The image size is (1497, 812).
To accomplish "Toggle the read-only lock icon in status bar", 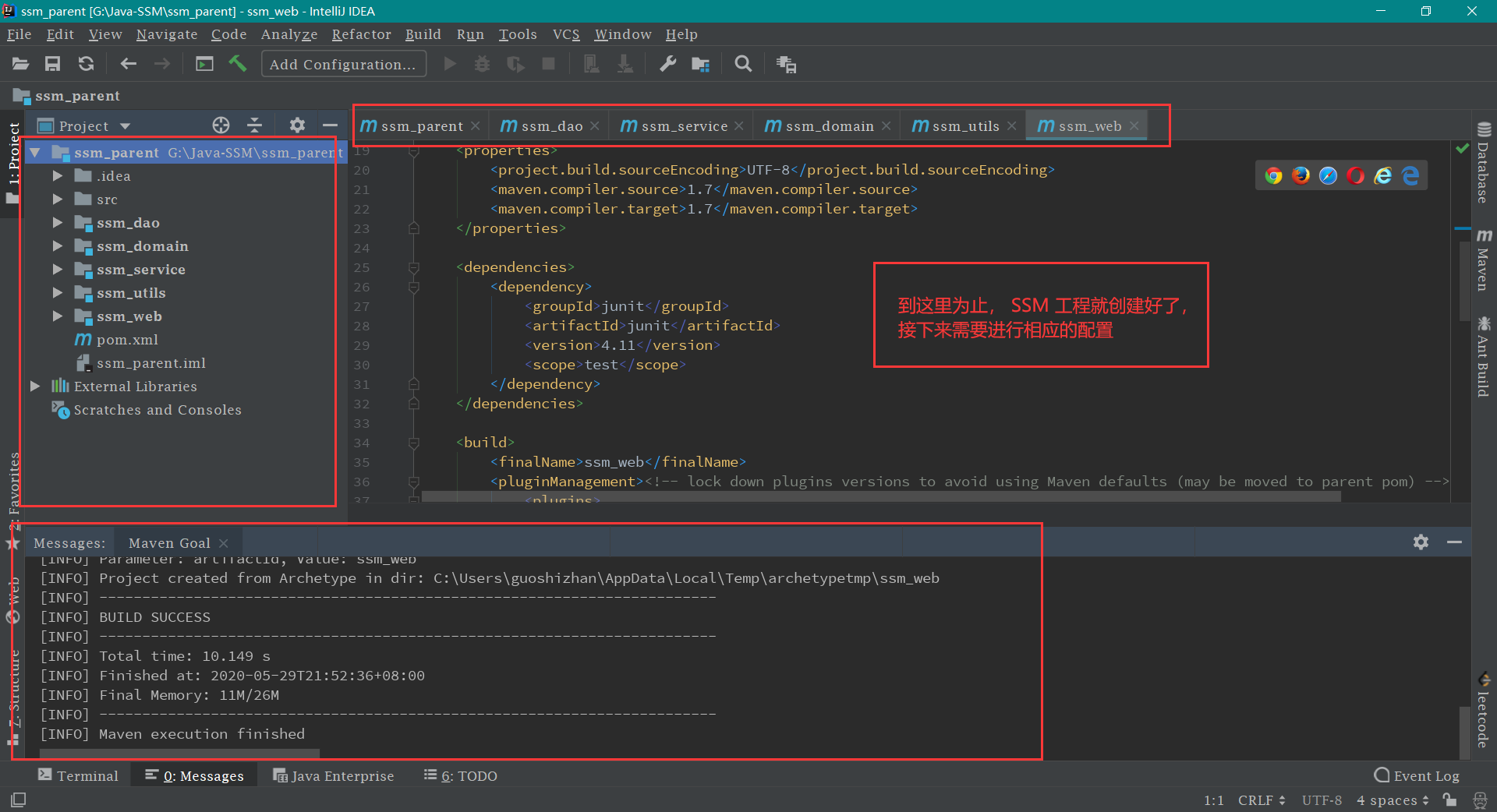I will coord(1449,800).
